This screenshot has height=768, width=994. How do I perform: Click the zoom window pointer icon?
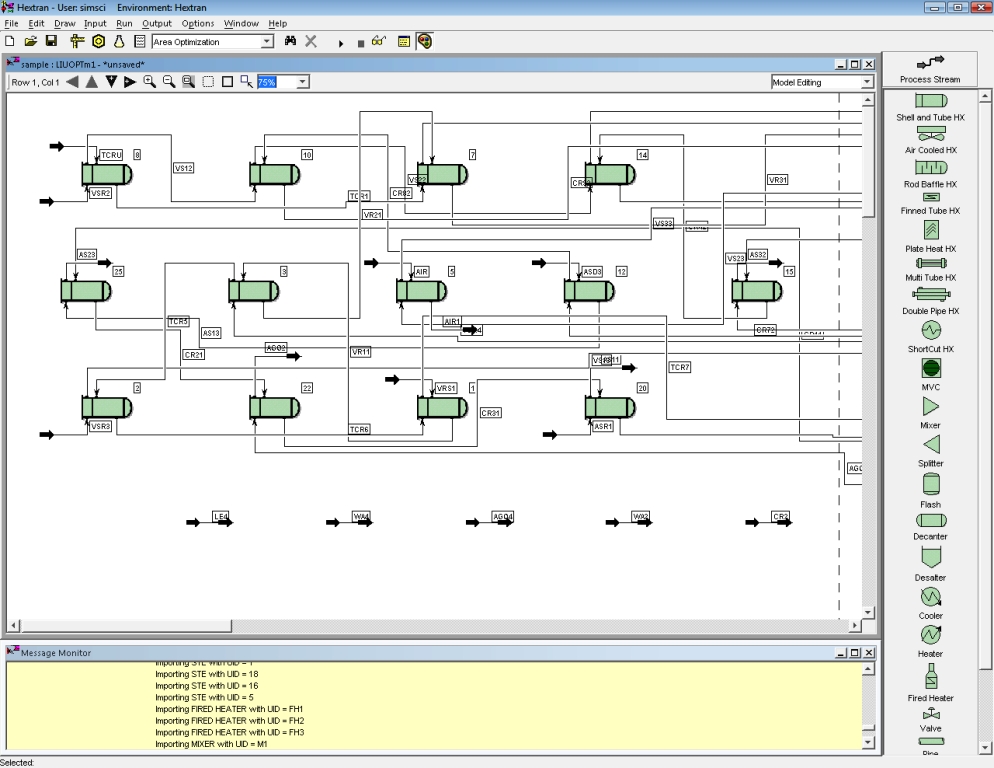[x=247, y=82]
